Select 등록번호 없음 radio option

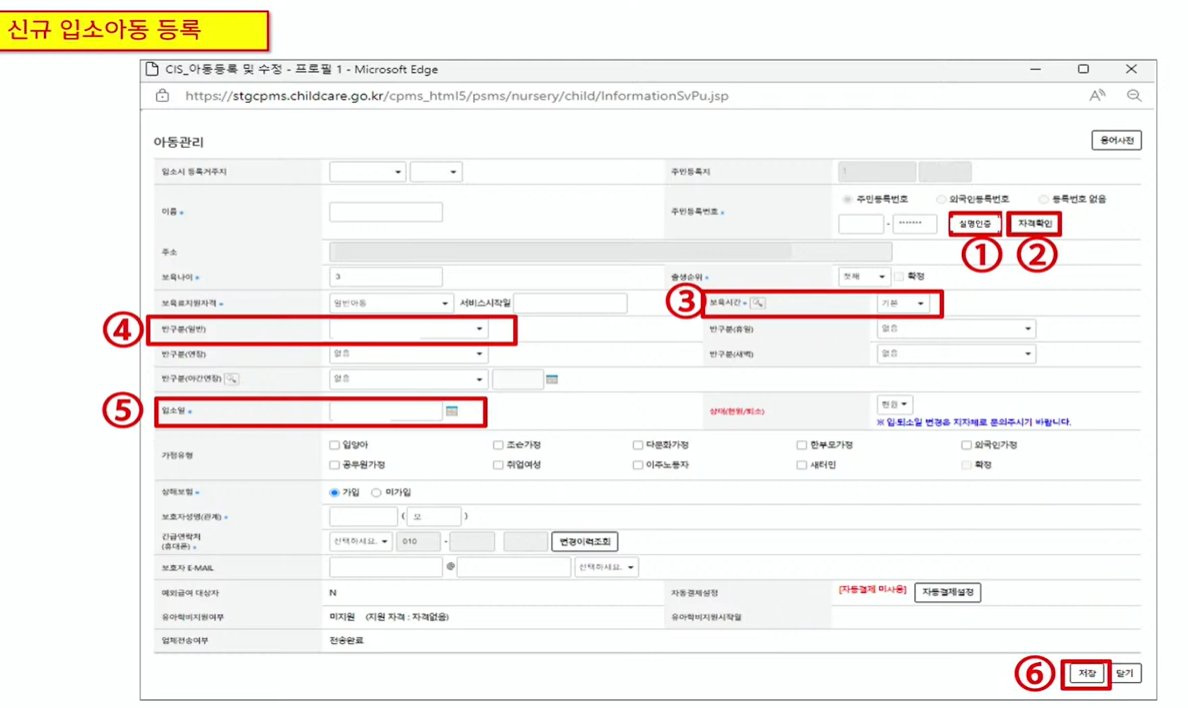click(1043, 199)
